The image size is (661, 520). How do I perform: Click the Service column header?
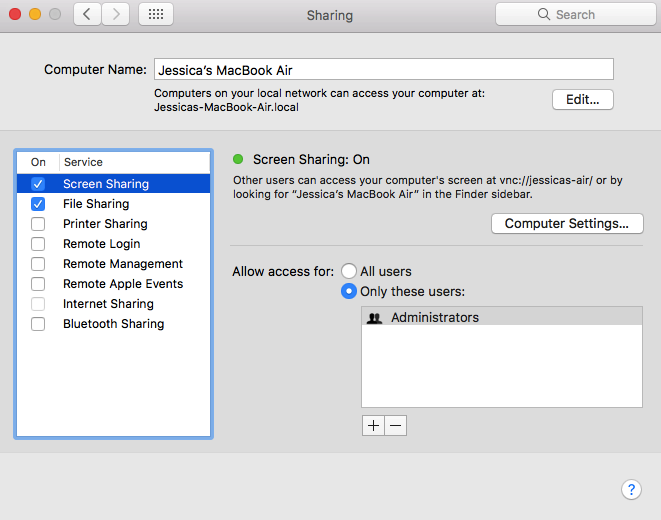tap(135, 162)
